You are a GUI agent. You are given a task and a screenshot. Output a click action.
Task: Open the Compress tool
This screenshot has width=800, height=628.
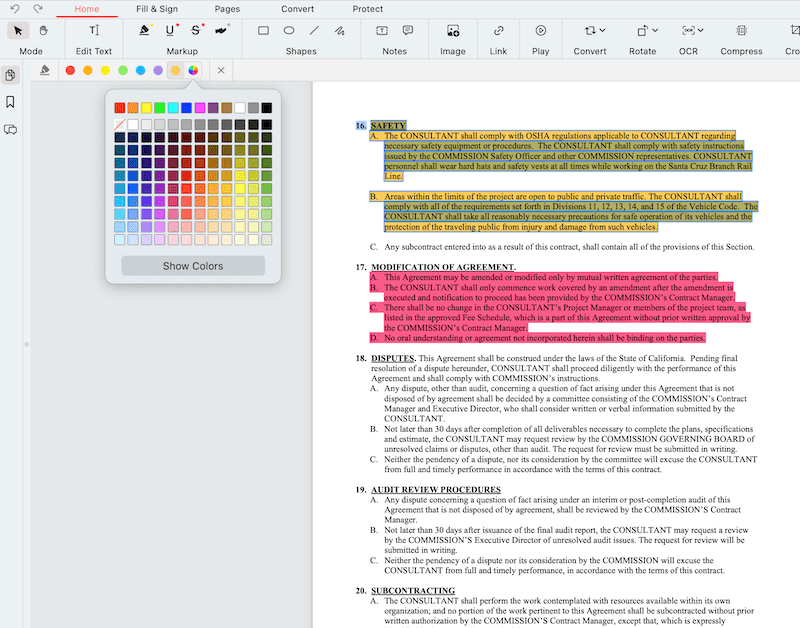point(741,31)
